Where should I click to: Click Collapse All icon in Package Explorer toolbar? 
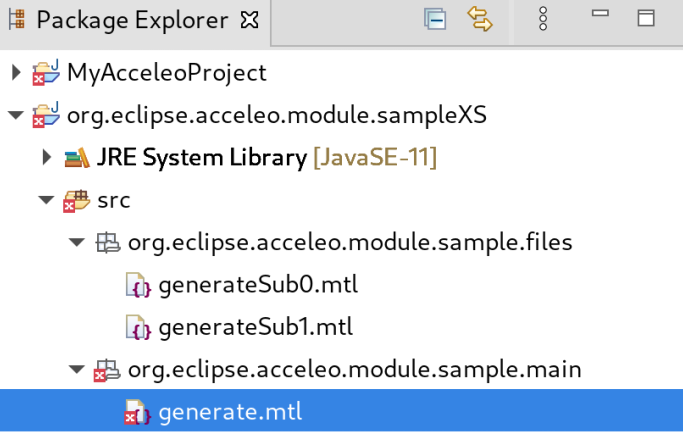tap(435, 19)
